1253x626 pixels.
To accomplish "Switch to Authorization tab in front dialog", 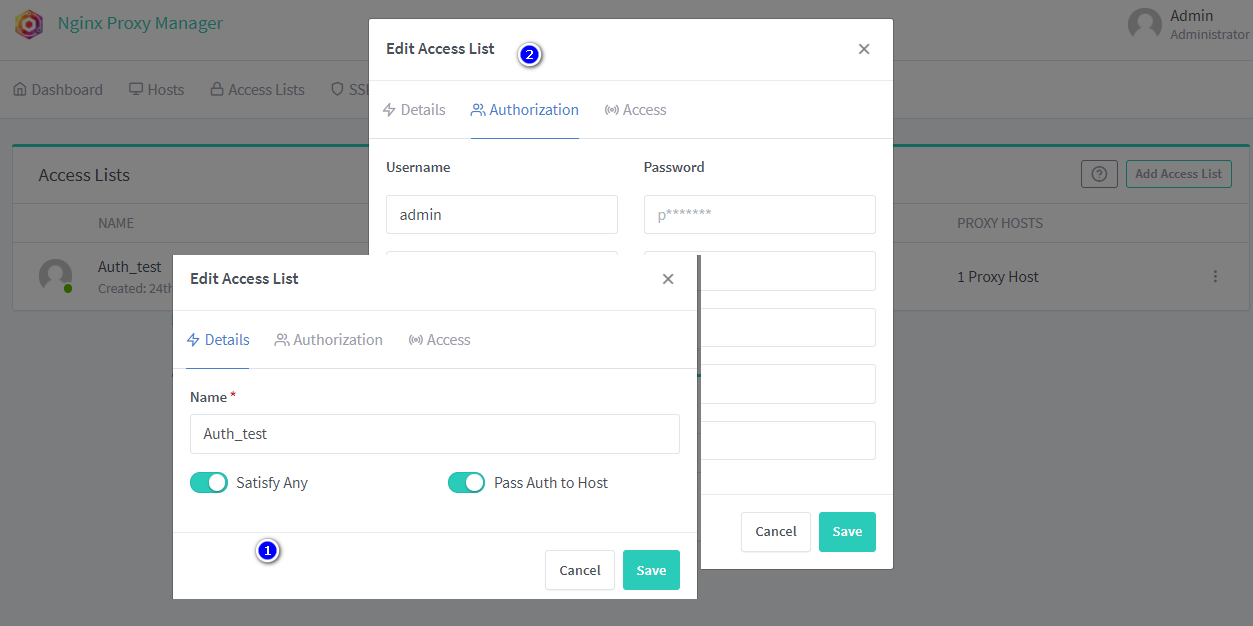I will (x=329, y=340).
